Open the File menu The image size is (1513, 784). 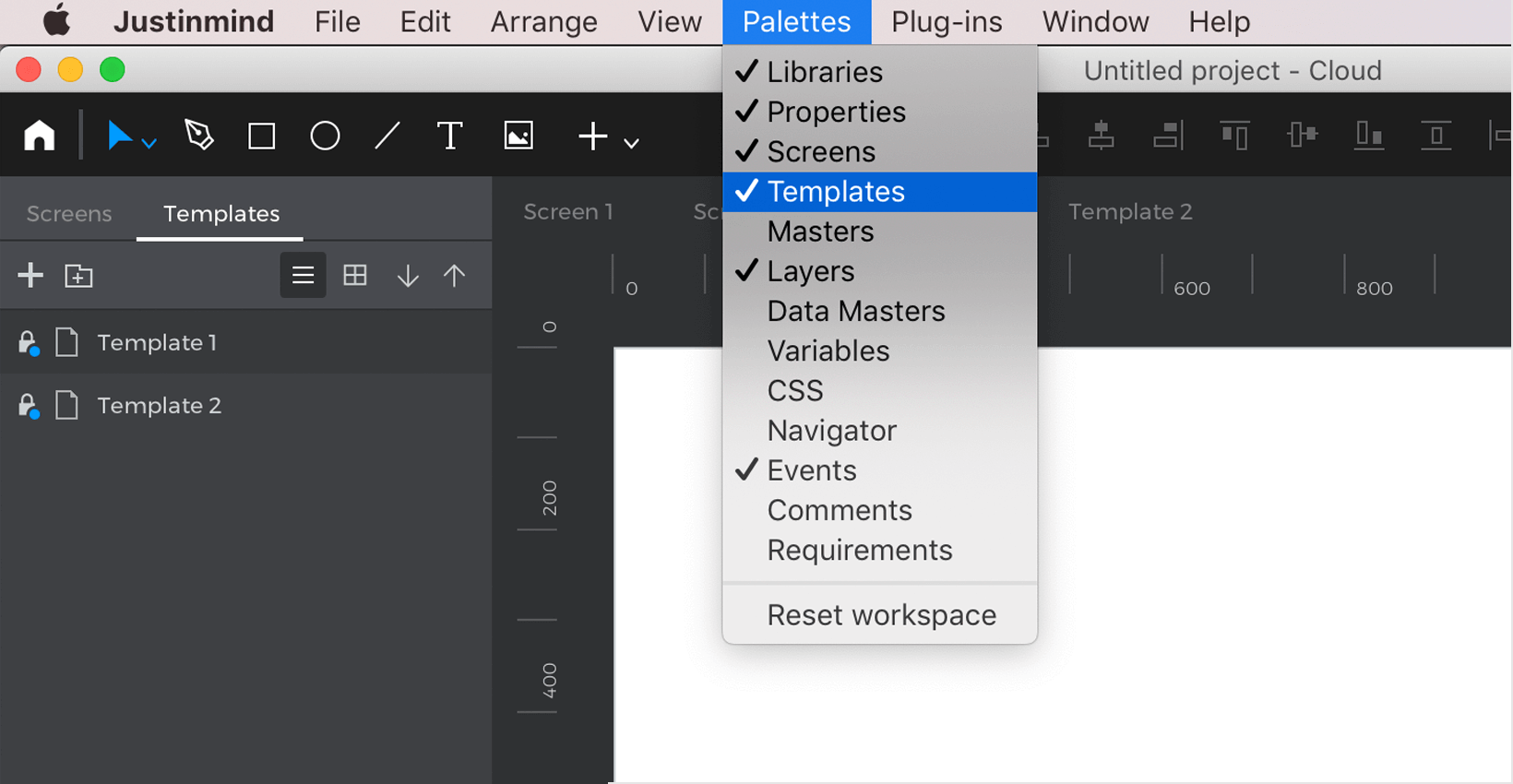pos(338,21)
